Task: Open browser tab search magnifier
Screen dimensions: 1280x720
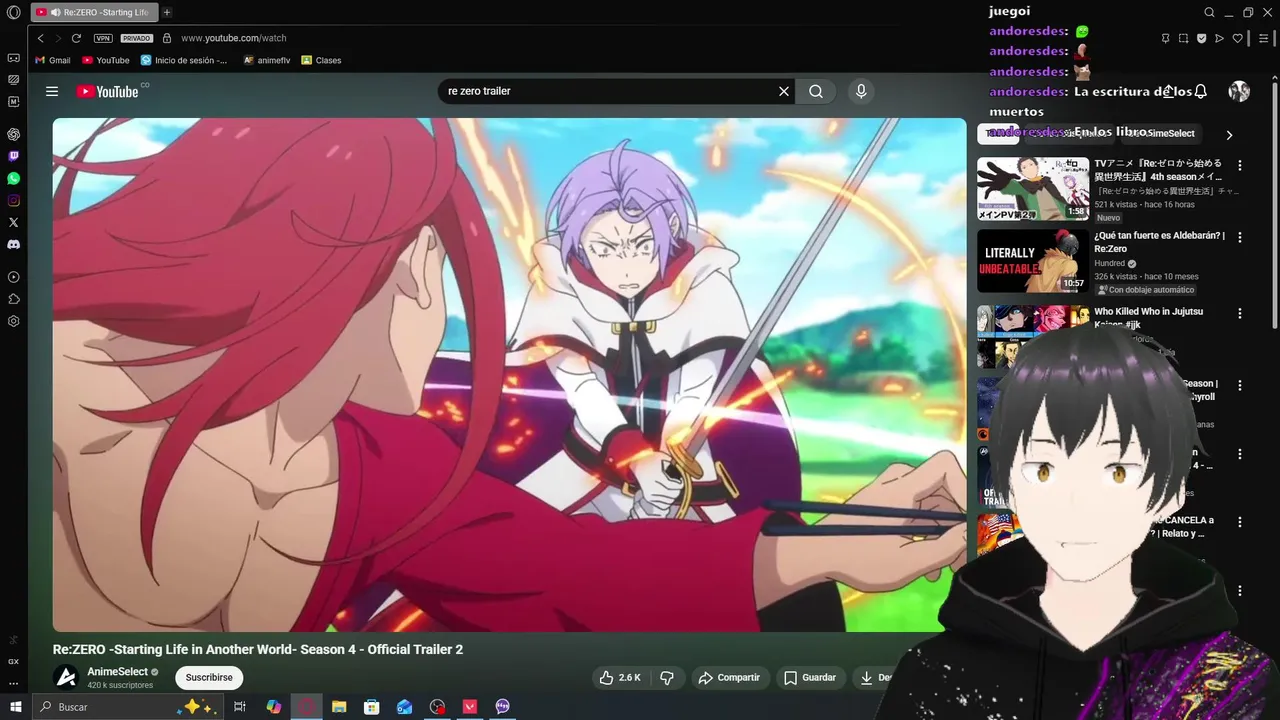Action: point(1209,13)
